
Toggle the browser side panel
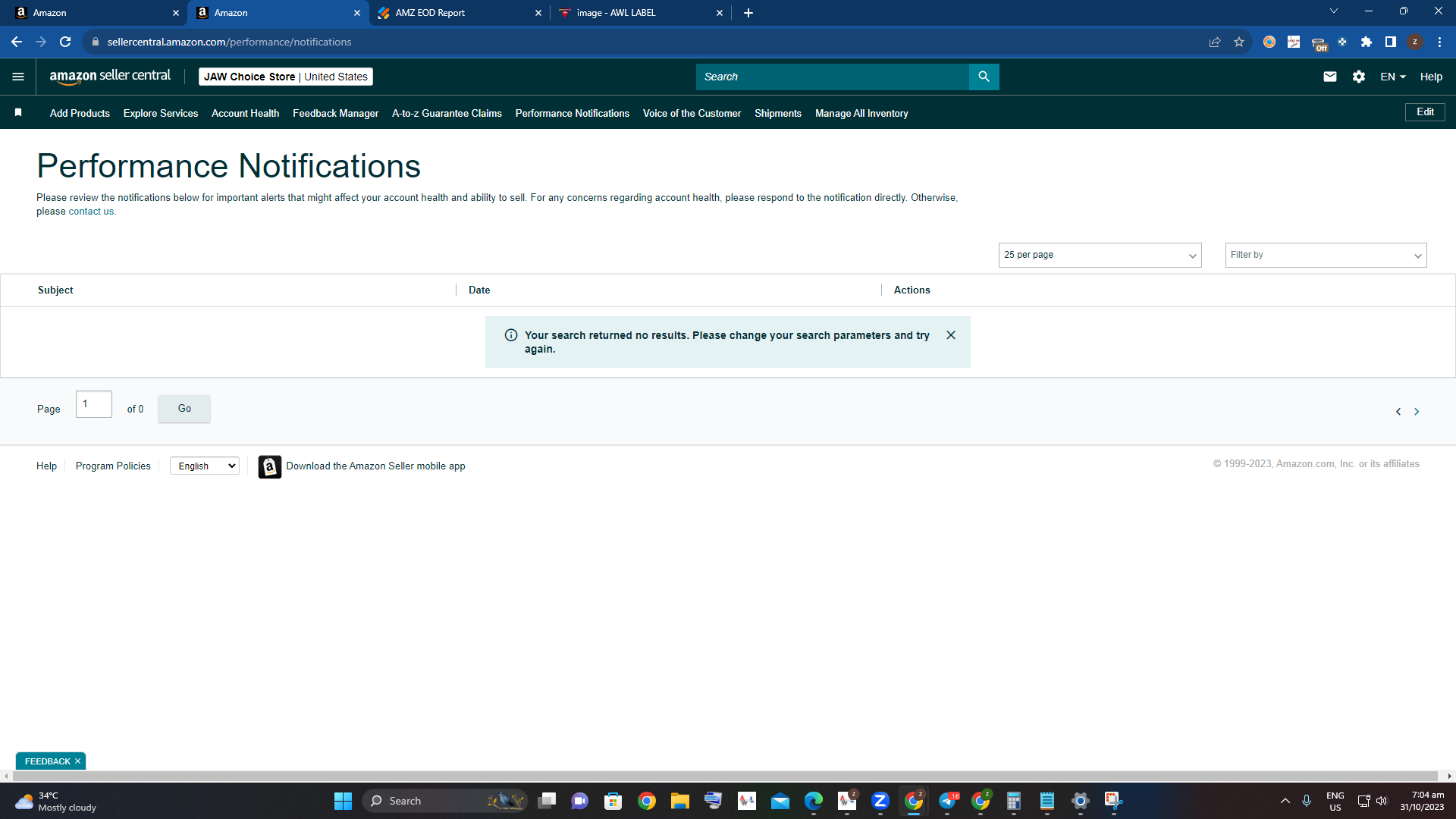tap(1391, 42)
